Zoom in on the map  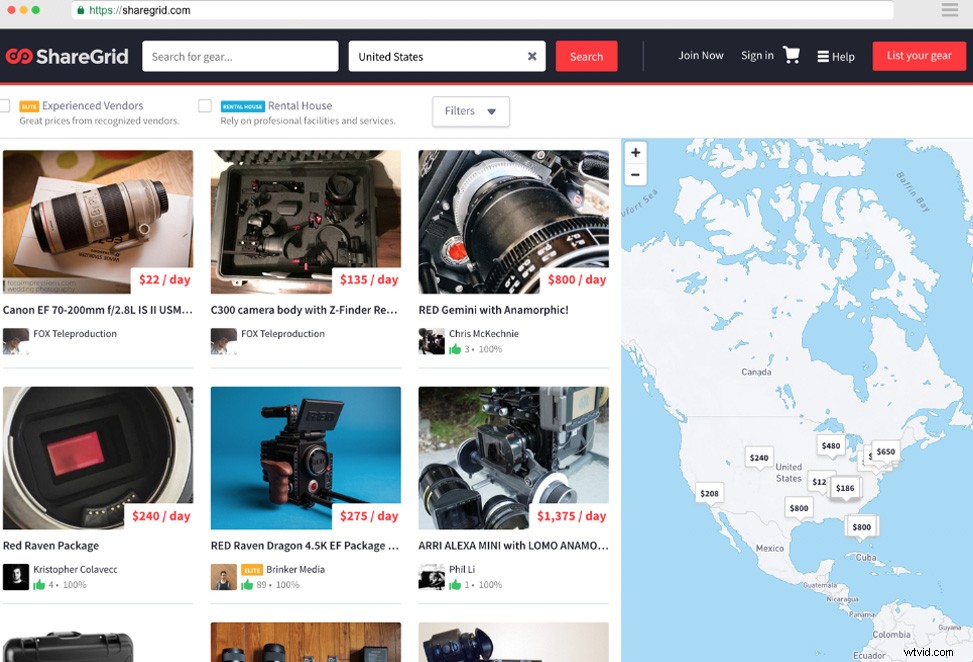[635, 152]
